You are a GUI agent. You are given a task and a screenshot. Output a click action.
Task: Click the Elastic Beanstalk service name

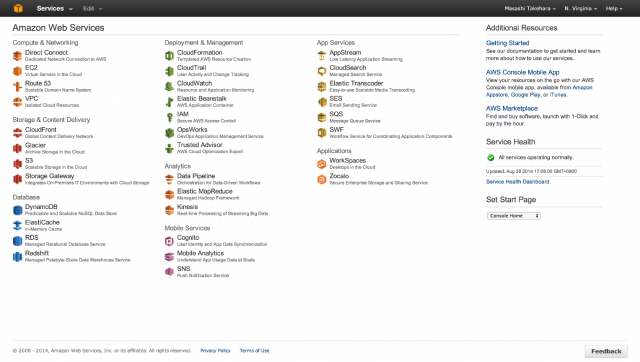click(x=202, y=99)
